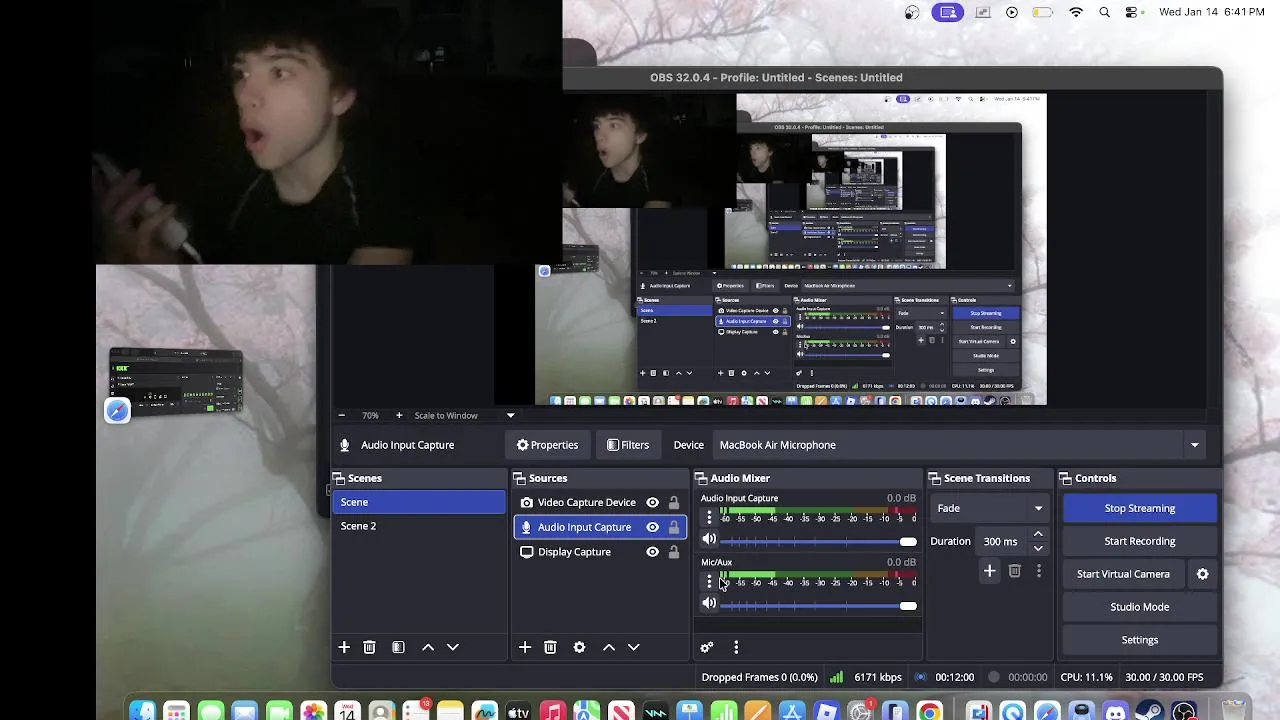Viewport: 1280px width, 720px height.
Task: Open OBS Settings button
Action: pyautogui.click(x=1140, y=640)
